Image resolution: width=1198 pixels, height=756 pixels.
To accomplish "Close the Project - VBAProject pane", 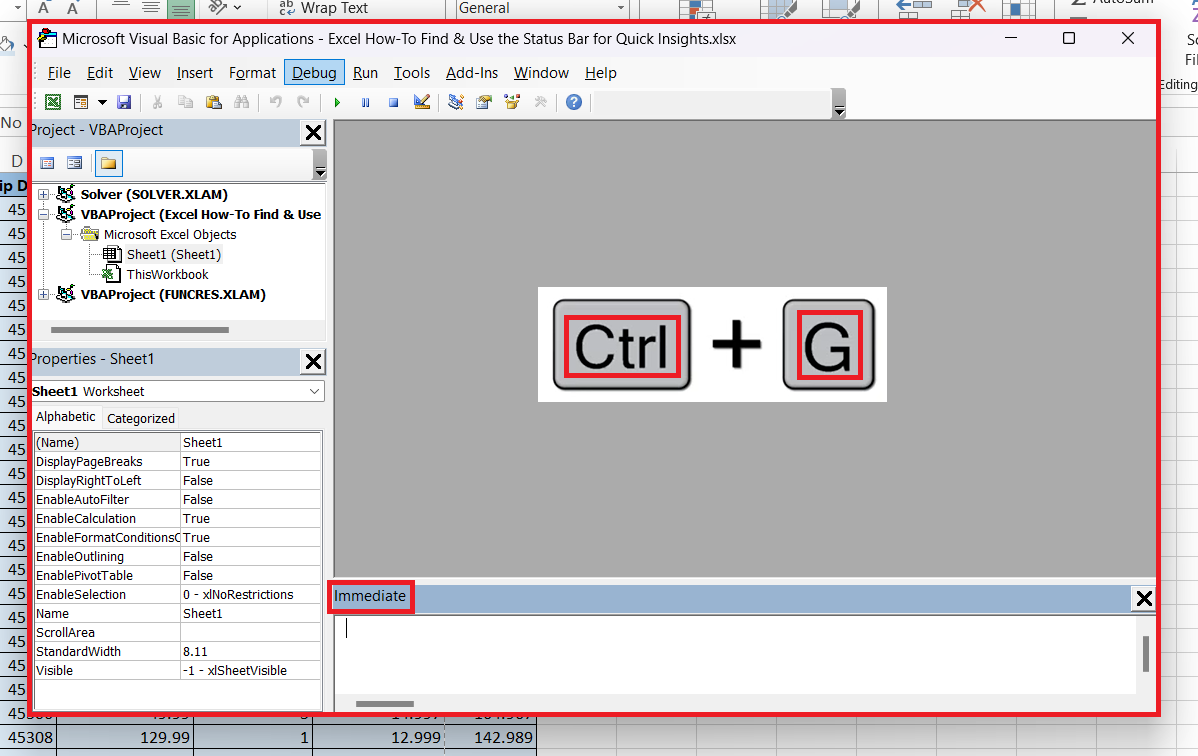I will point(313,133).
